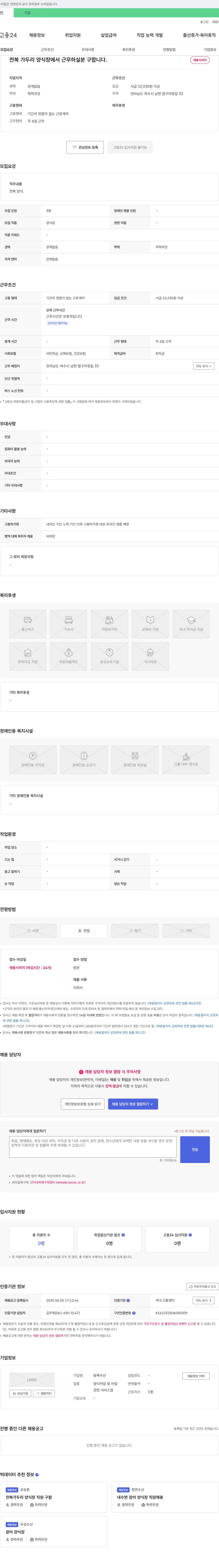Select the 기숙사 dormitory icon tile

coord(69,623)
